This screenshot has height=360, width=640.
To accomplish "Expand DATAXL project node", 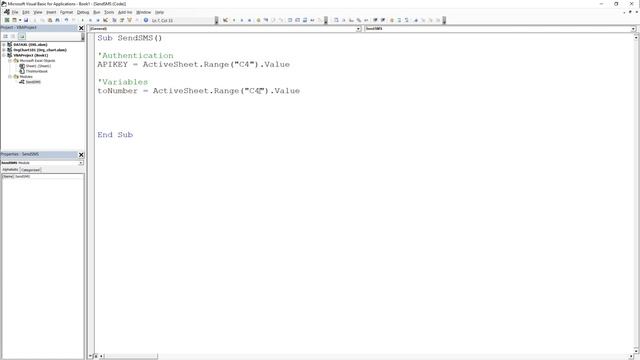I will (x=4, y=44).
